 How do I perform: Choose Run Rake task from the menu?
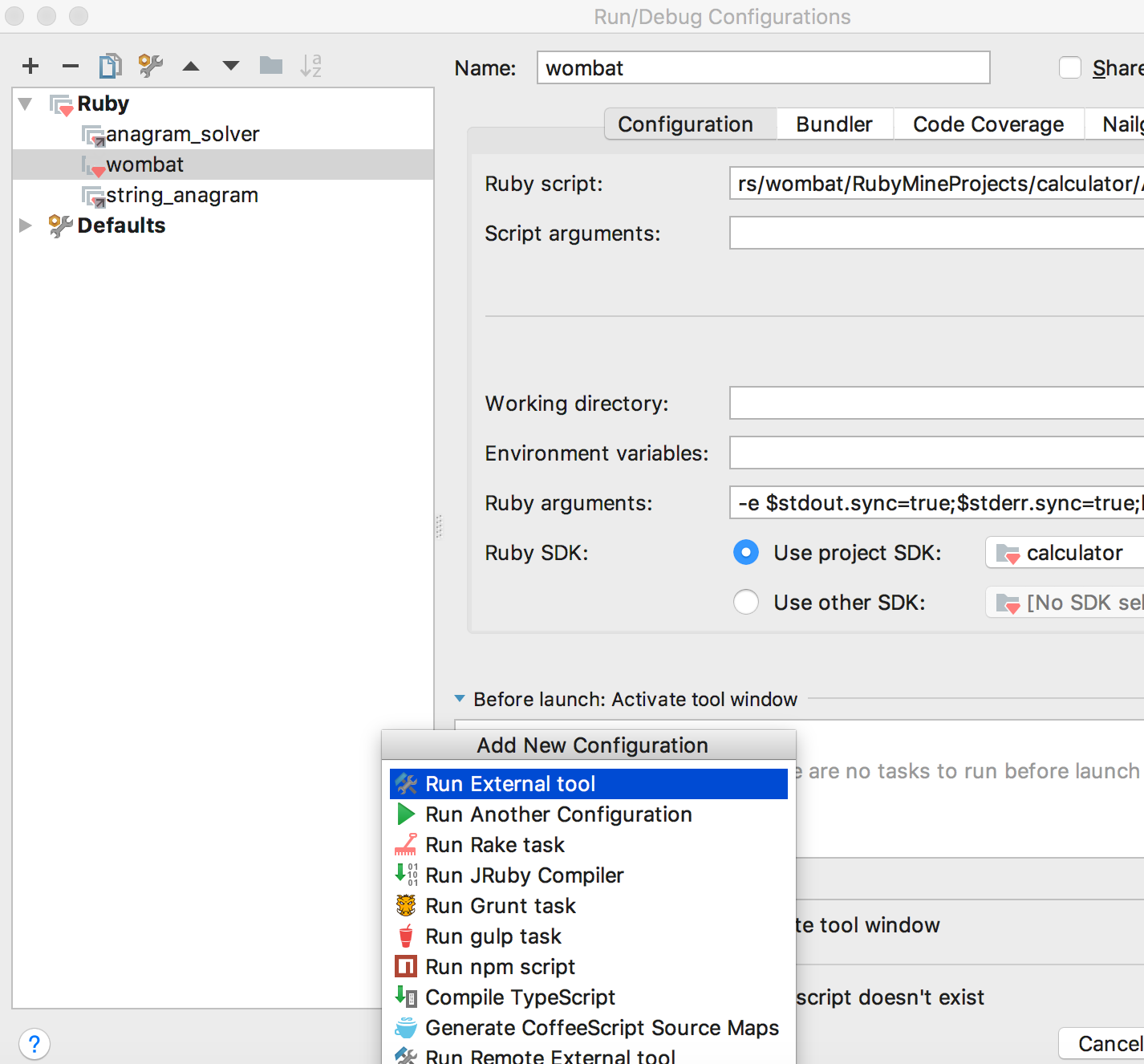click(495, 845)
